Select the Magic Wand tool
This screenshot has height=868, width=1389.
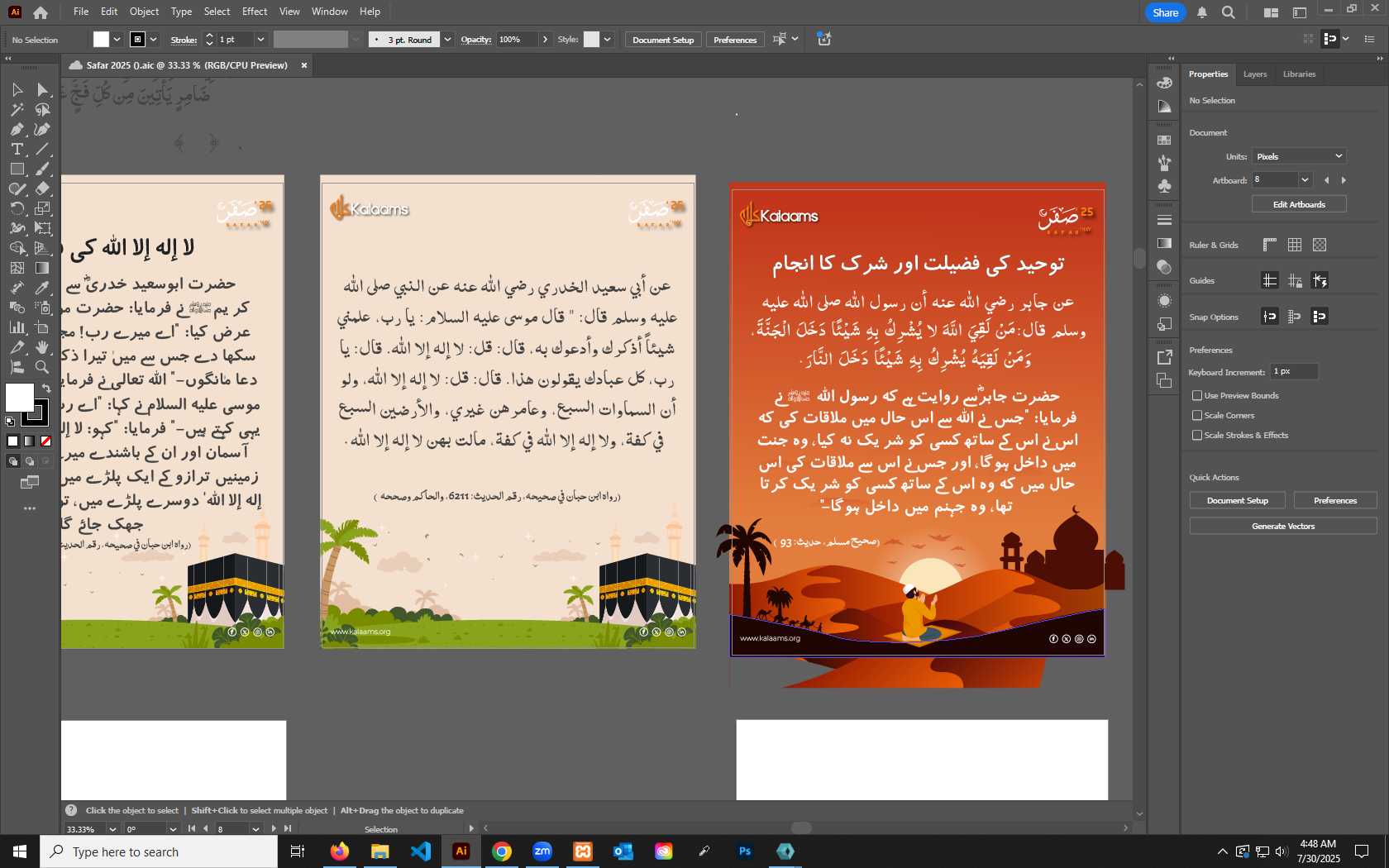click(17, 109)
